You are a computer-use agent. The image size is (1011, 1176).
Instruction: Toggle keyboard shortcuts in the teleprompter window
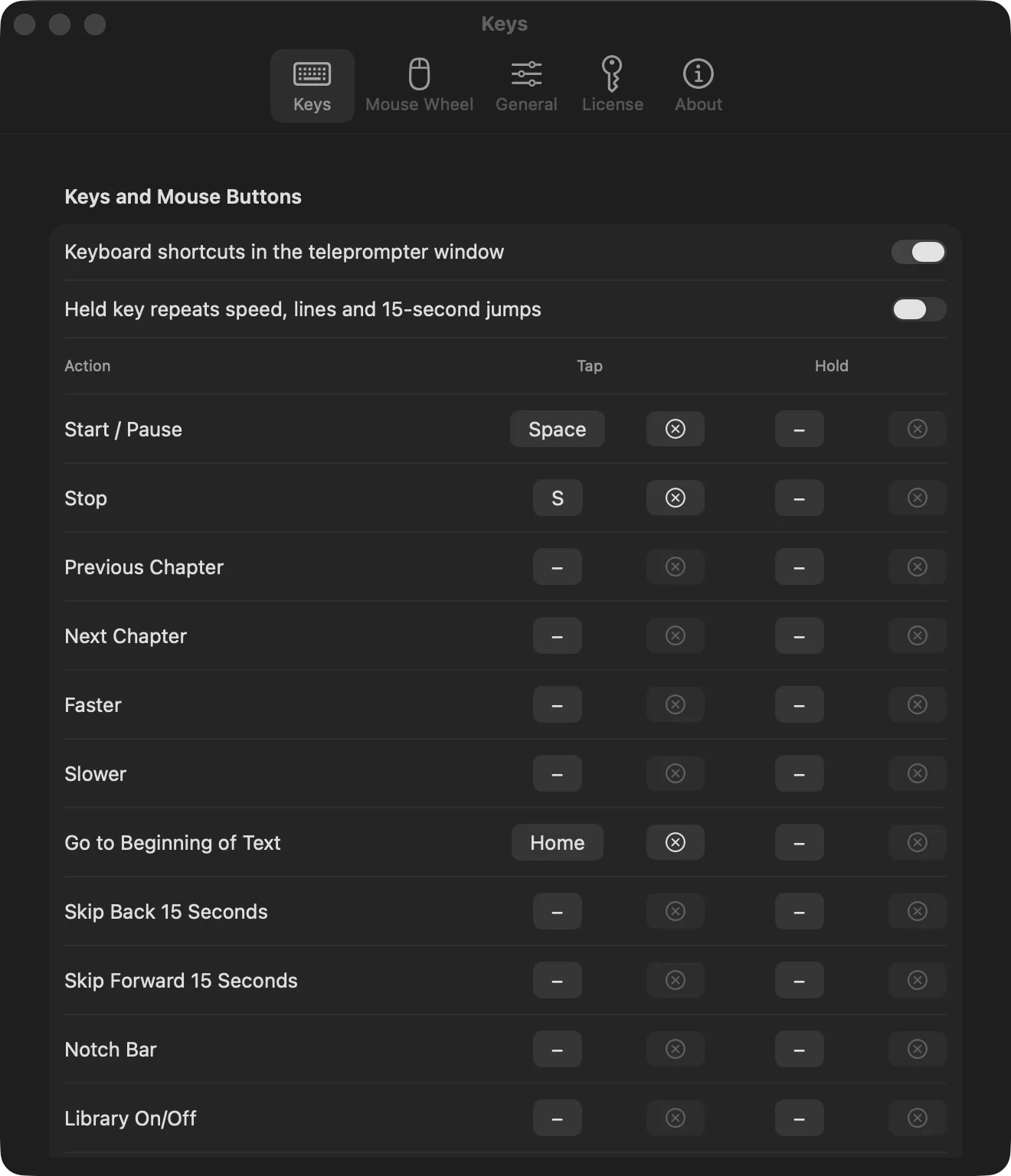(x=918, y=252)
